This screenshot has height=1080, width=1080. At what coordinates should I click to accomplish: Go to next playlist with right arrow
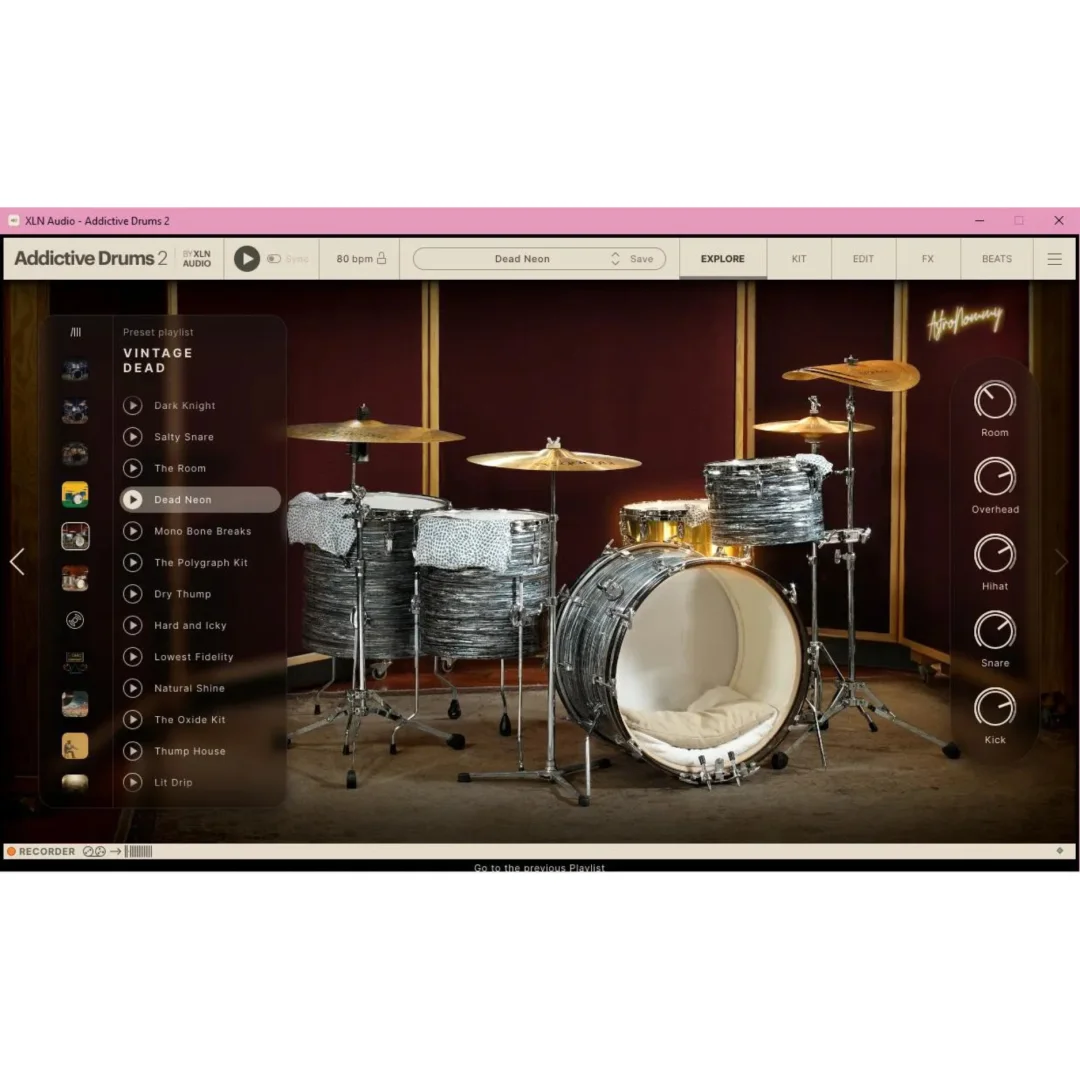(x=1061, y=562)
